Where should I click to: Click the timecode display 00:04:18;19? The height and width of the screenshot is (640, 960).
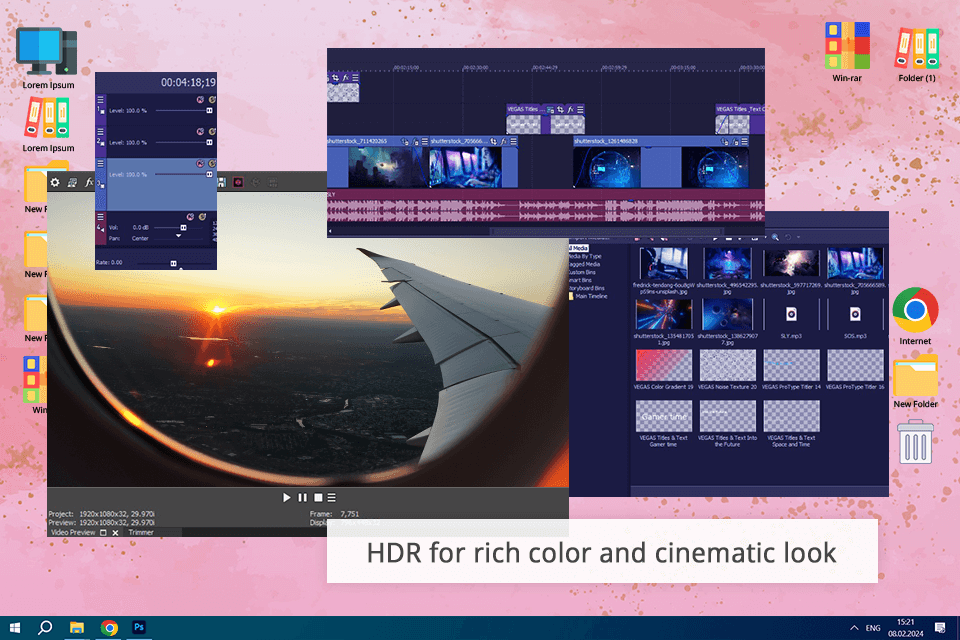tap(188, 82)
